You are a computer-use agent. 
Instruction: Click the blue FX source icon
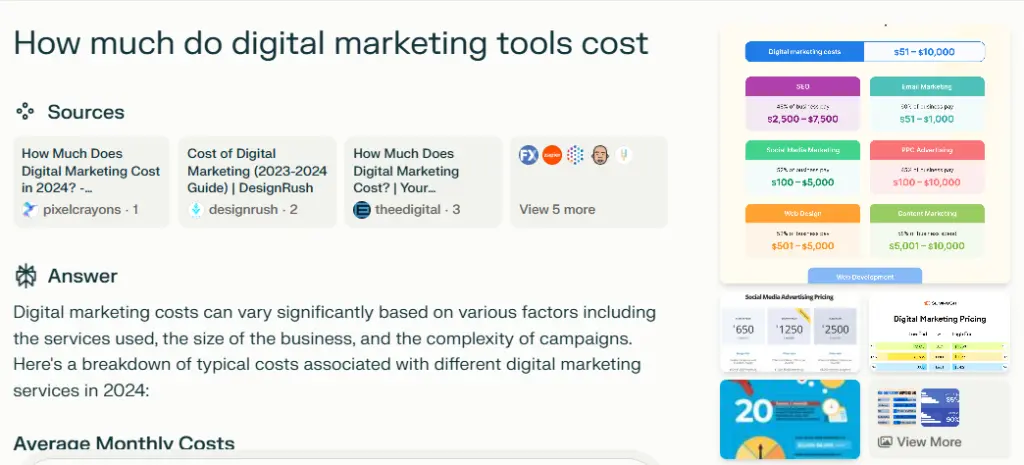pyautogui.click(x=529, y=155)
